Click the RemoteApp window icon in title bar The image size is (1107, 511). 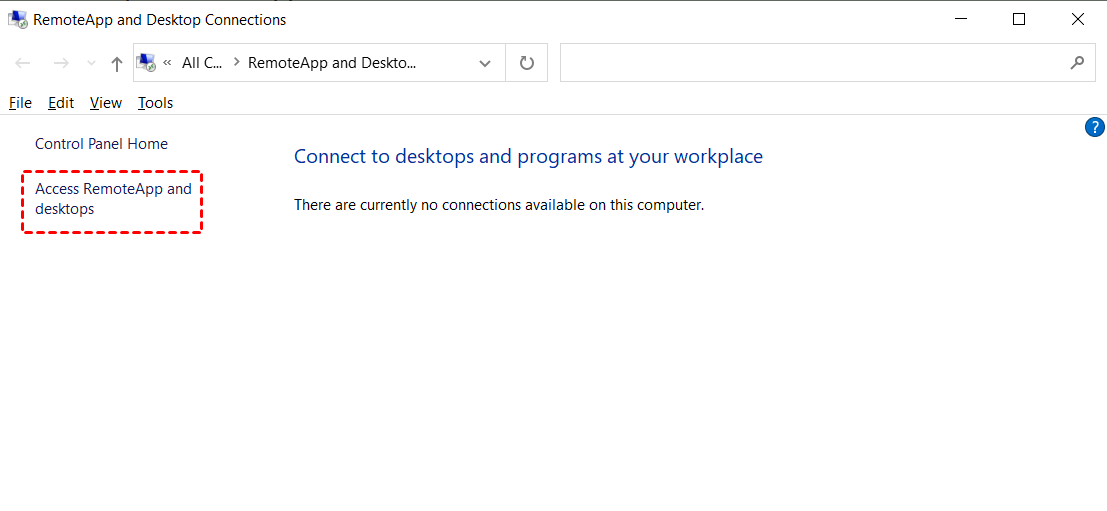point(17,19)
